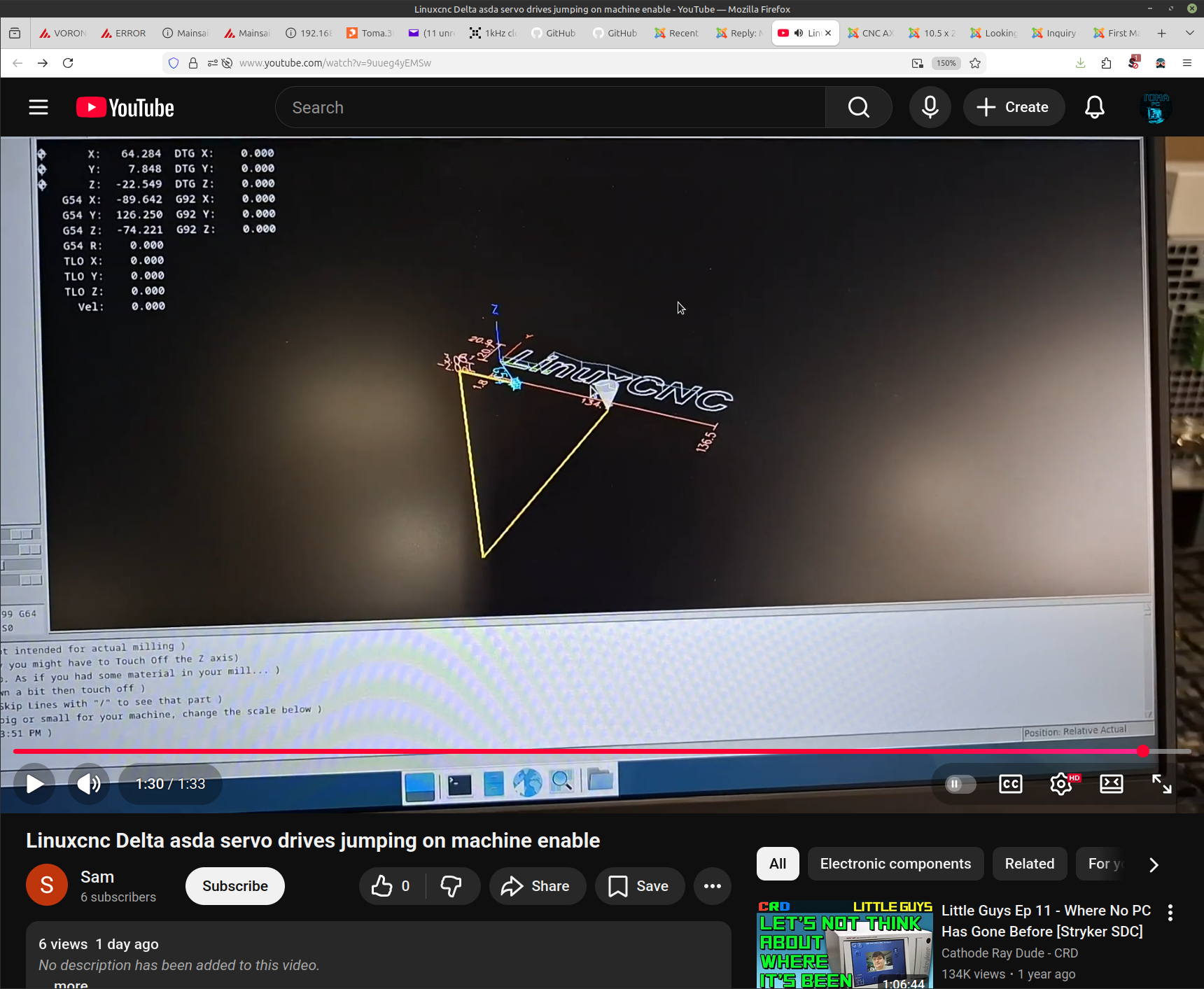Open video settings gear
The height and width of the screenshot is (989, 1204).
pyautogui.click(x=1060, y=784)
